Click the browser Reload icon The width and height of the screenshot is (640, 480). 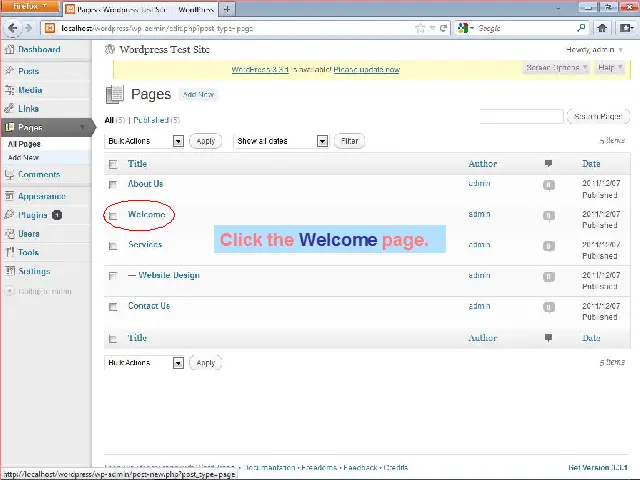443,28
